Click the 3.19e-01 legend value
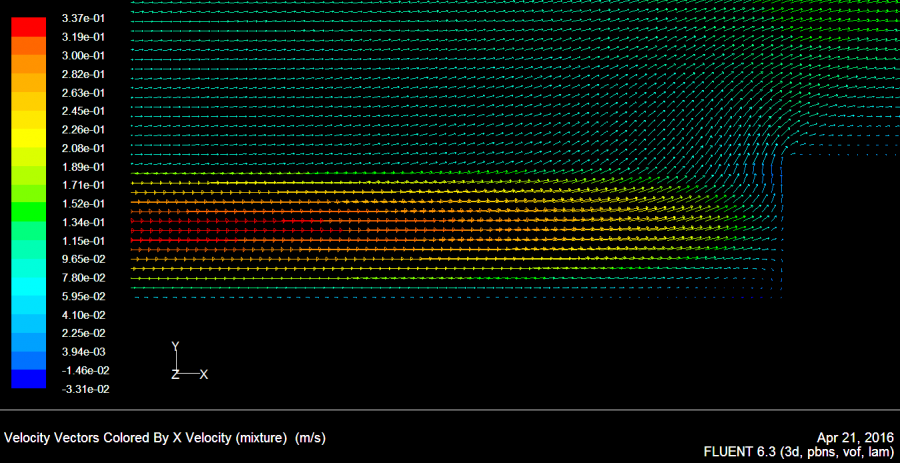Viewport: 900px width, 463px height. [83, 37]
